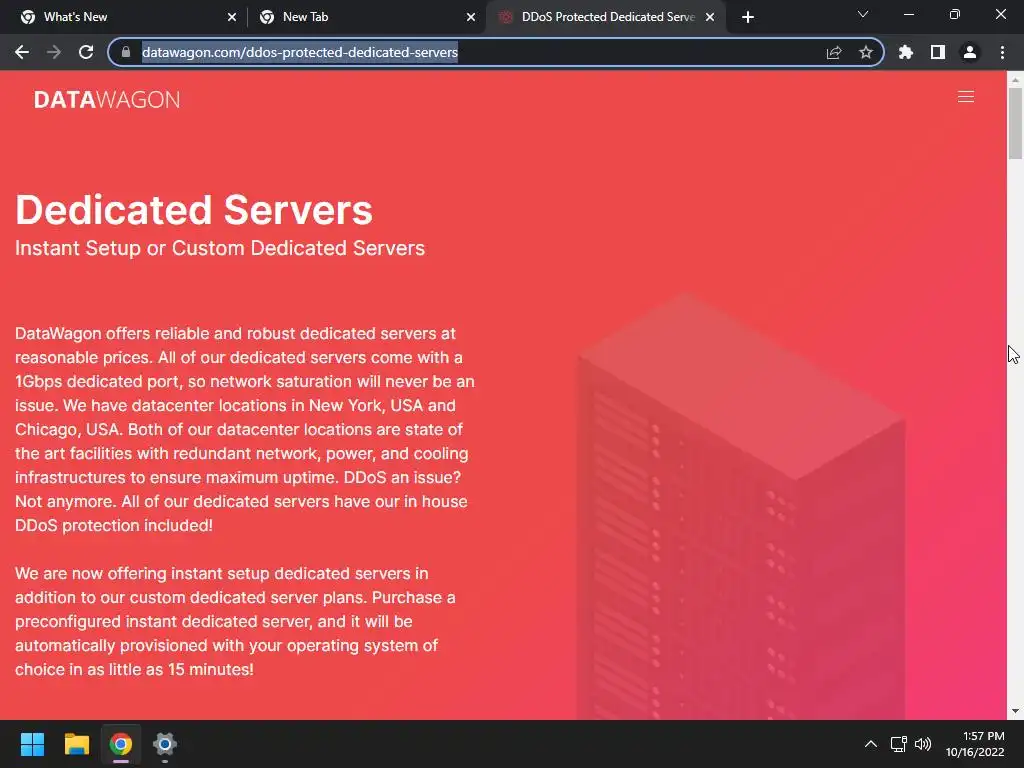Open the Chrome profile menu
The image size is (1024, 768).
coord(970,52)
